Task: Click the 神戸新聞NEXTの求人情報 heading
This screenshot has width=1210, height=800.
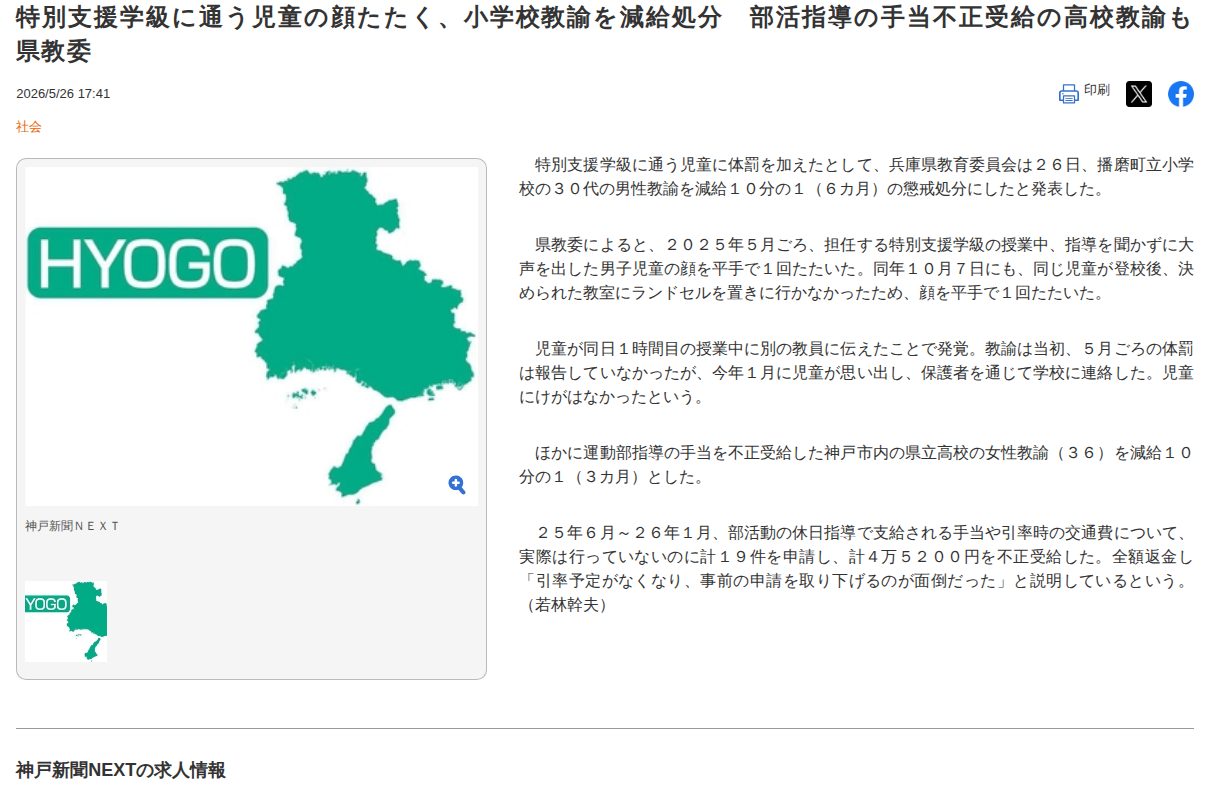Action: pyautogui.click(x=120, y=770)
